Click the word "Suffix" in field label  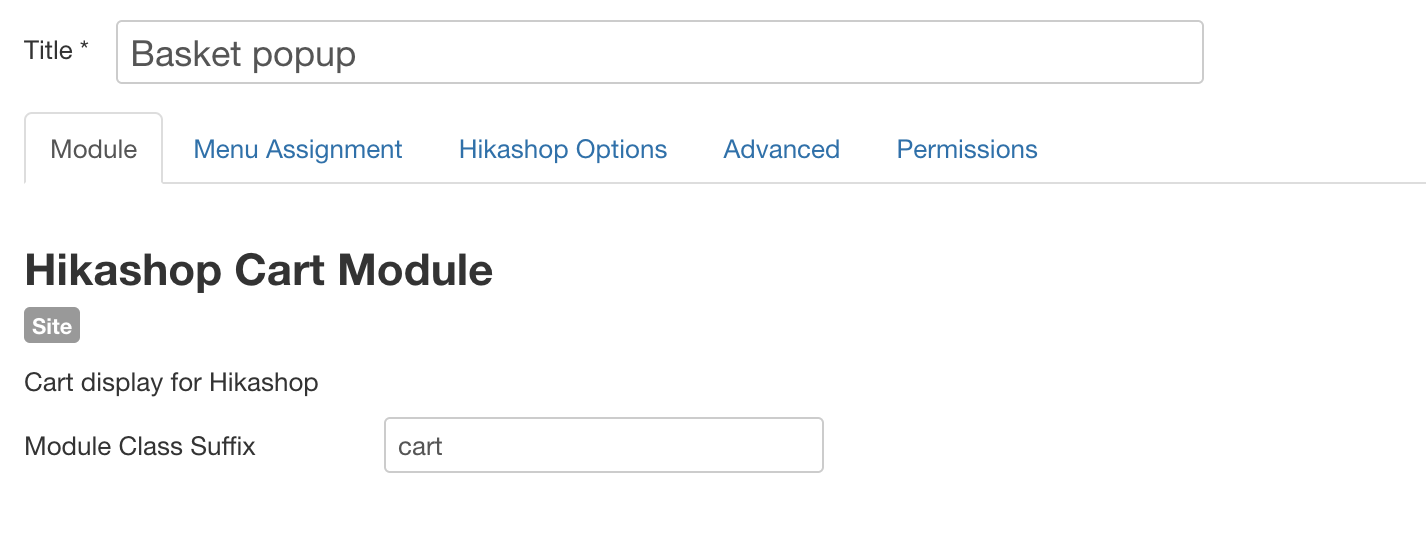point(224,446)
